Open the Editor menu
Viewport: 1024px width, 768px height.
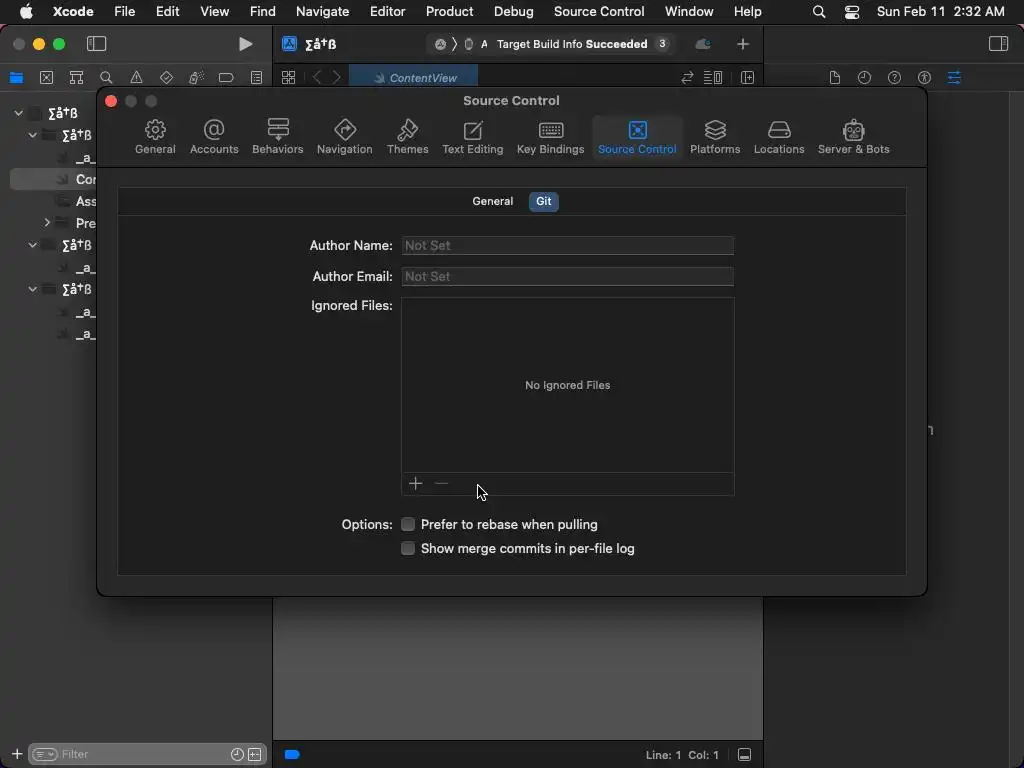[x=387, y=11]
